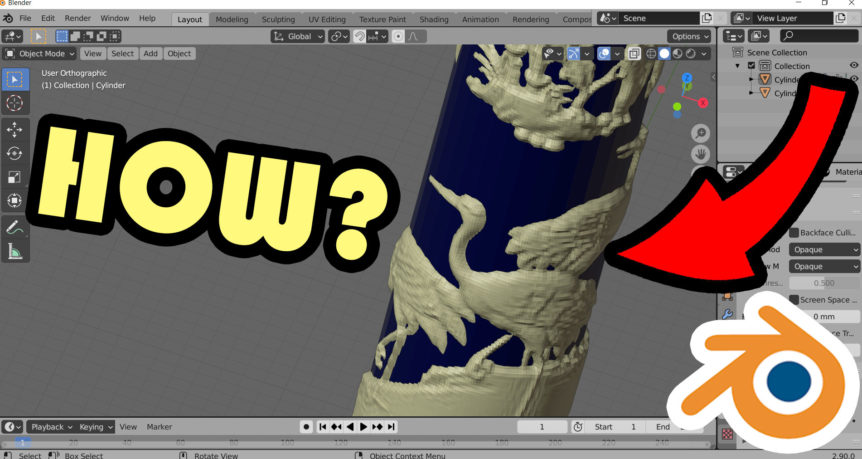Open the Object Mode dropdown

click(40, 53)
